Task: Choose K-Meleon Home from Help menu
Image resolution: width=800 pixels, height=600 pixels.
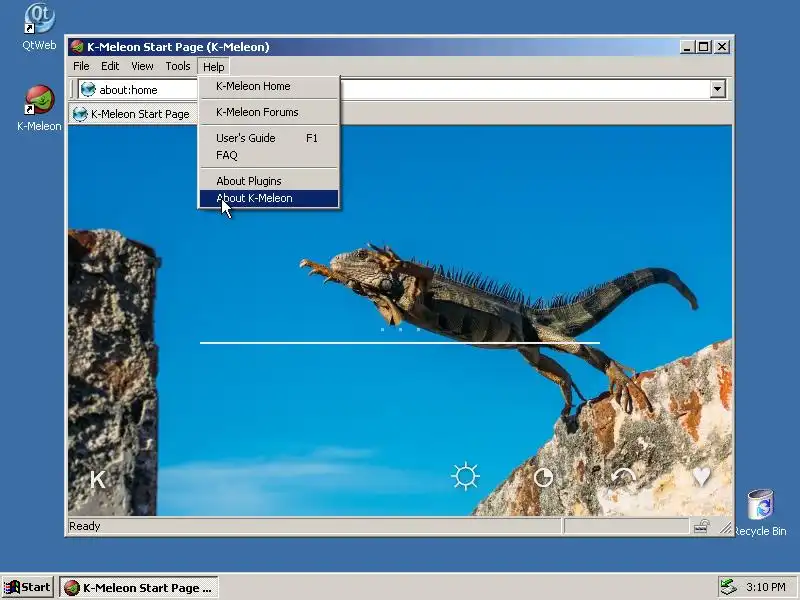Action: 269,86
